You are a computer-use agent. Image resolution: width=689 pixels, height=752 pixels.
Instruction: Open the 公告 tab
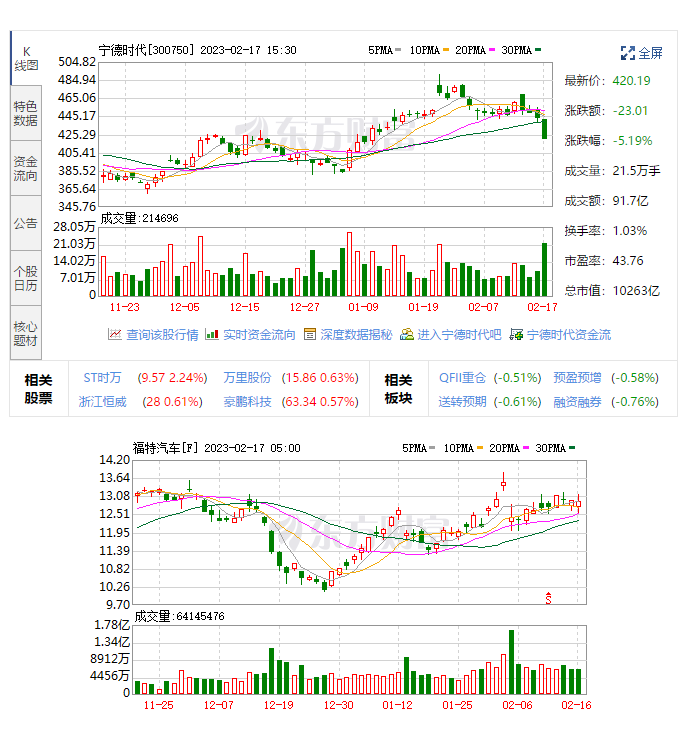coord(26,223)
